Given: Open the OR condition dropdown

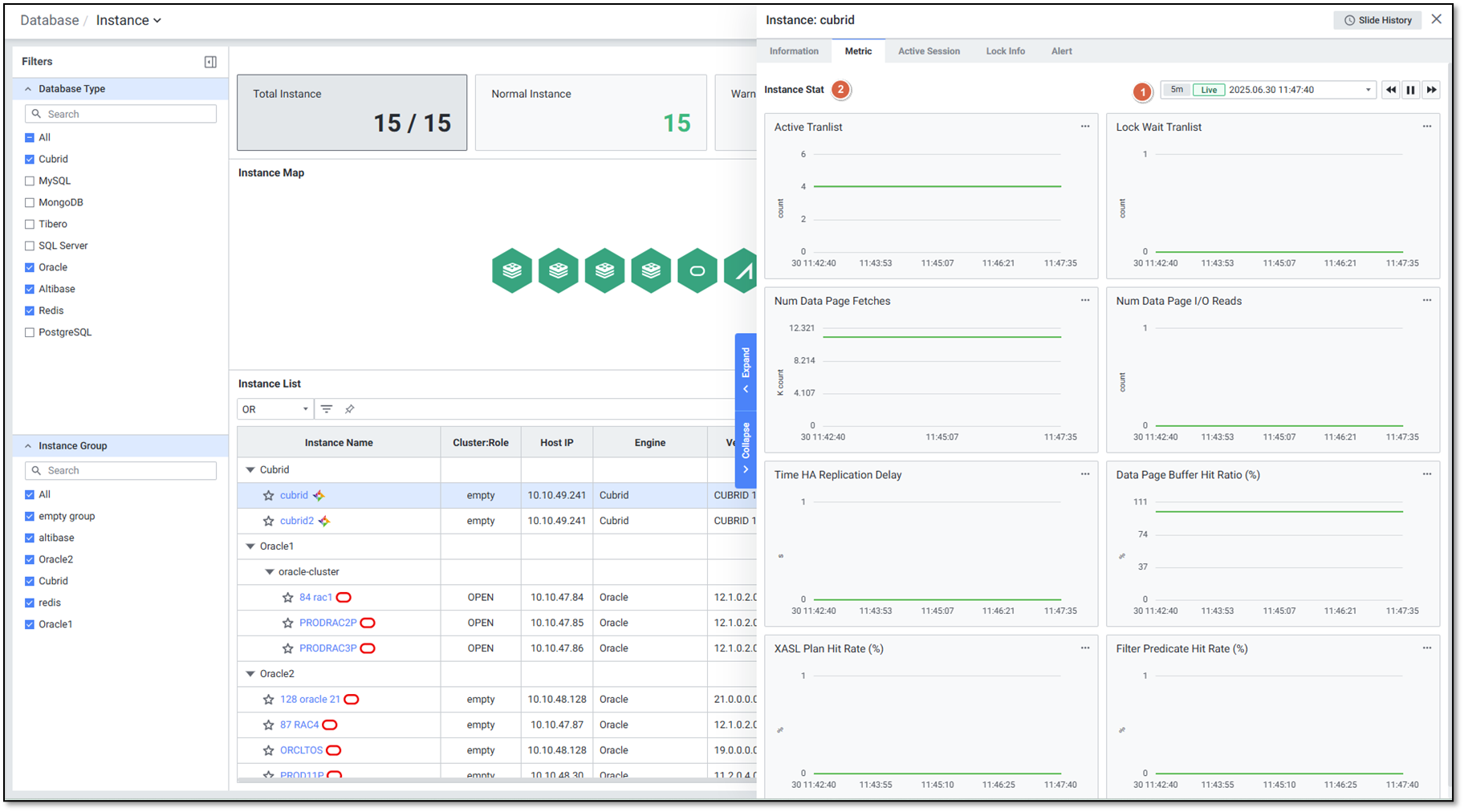Looking at the screenshot, I should [274, 409].
